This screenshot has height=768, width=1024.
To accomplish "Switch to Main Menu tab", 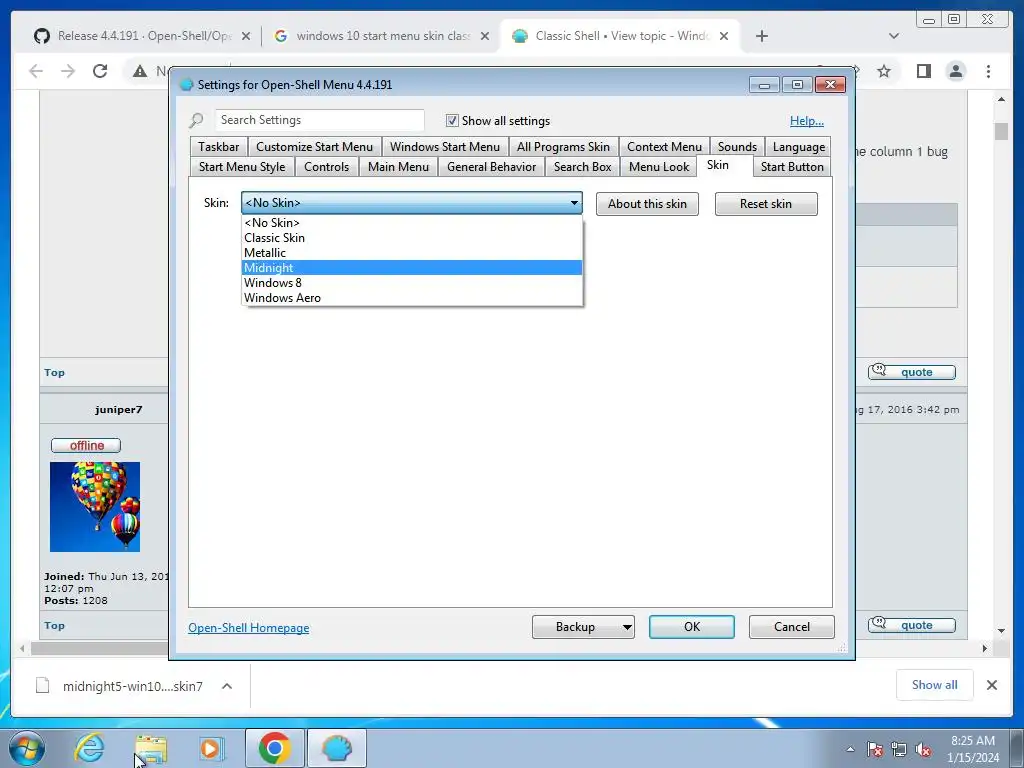I will pos(398,167).
